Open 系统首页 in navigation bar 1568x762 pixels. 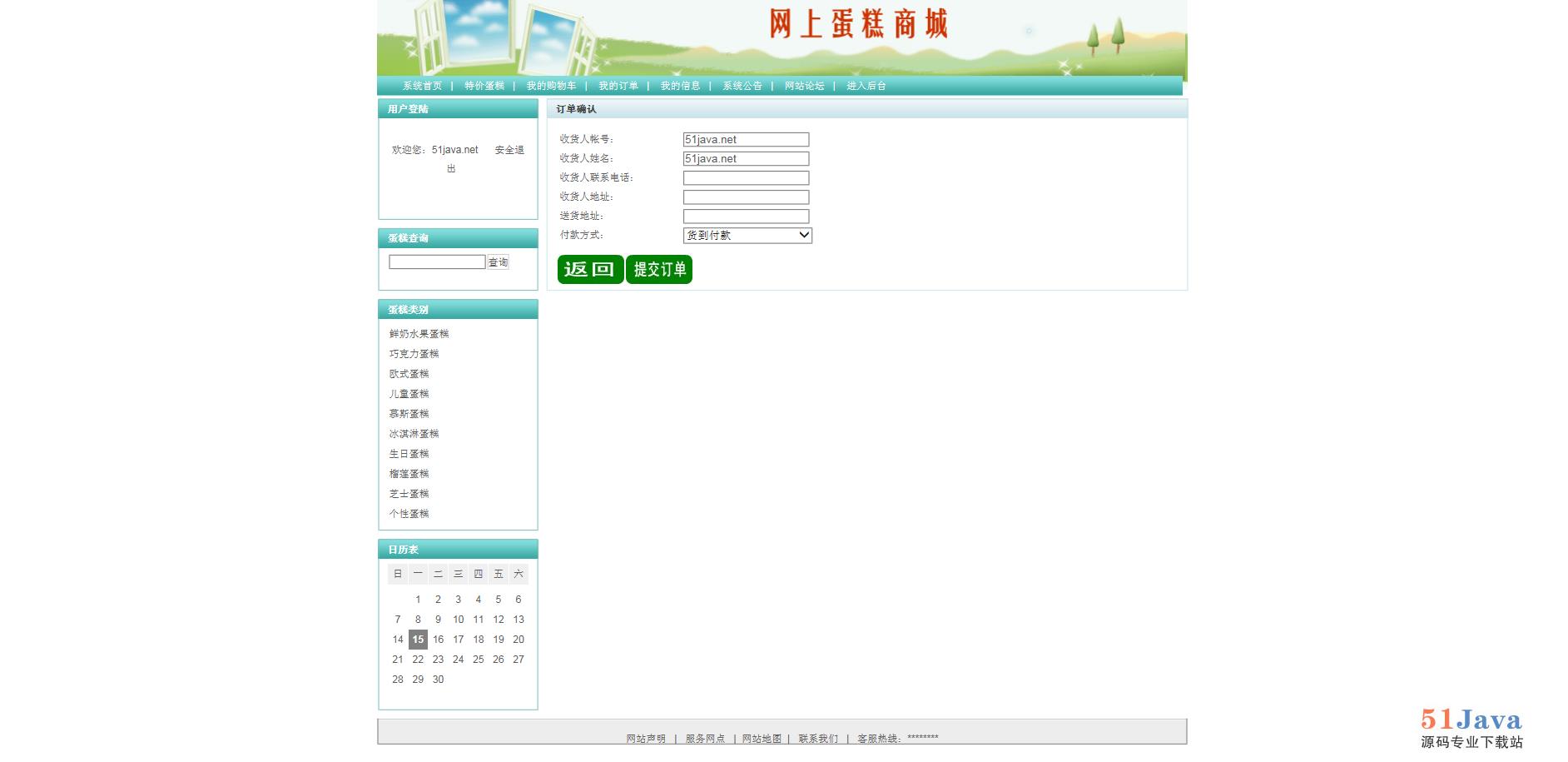(x=422, y=86)
